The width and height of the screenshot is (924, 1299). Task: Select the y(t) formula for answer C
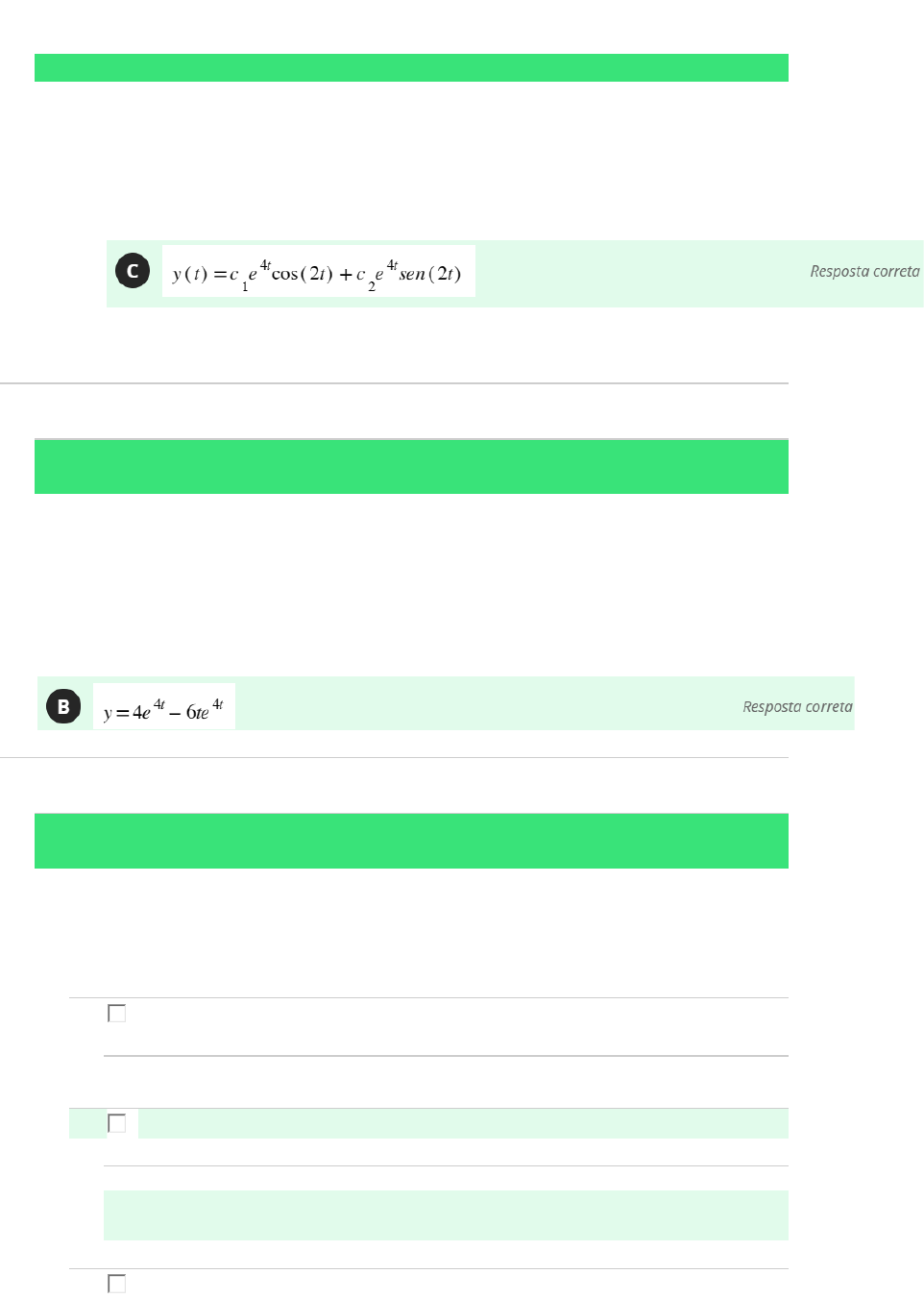tap(318, 272)
